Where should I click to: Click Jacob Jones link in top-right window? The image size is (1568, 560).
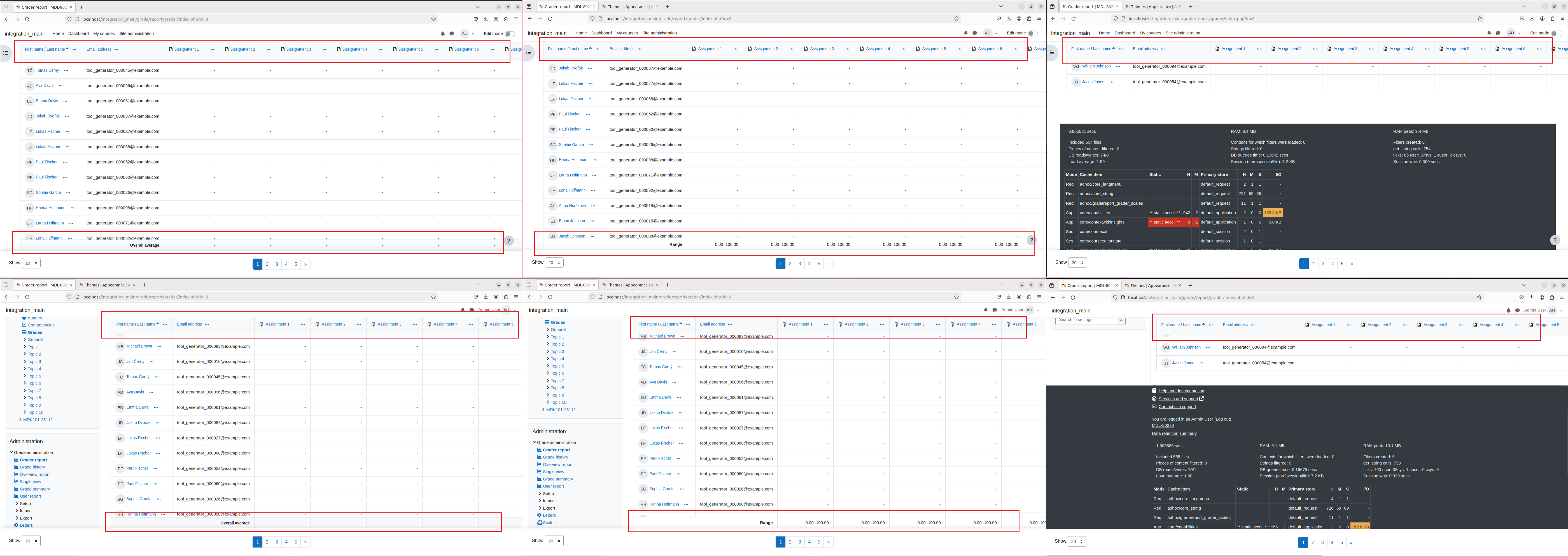coord(1093,81)
